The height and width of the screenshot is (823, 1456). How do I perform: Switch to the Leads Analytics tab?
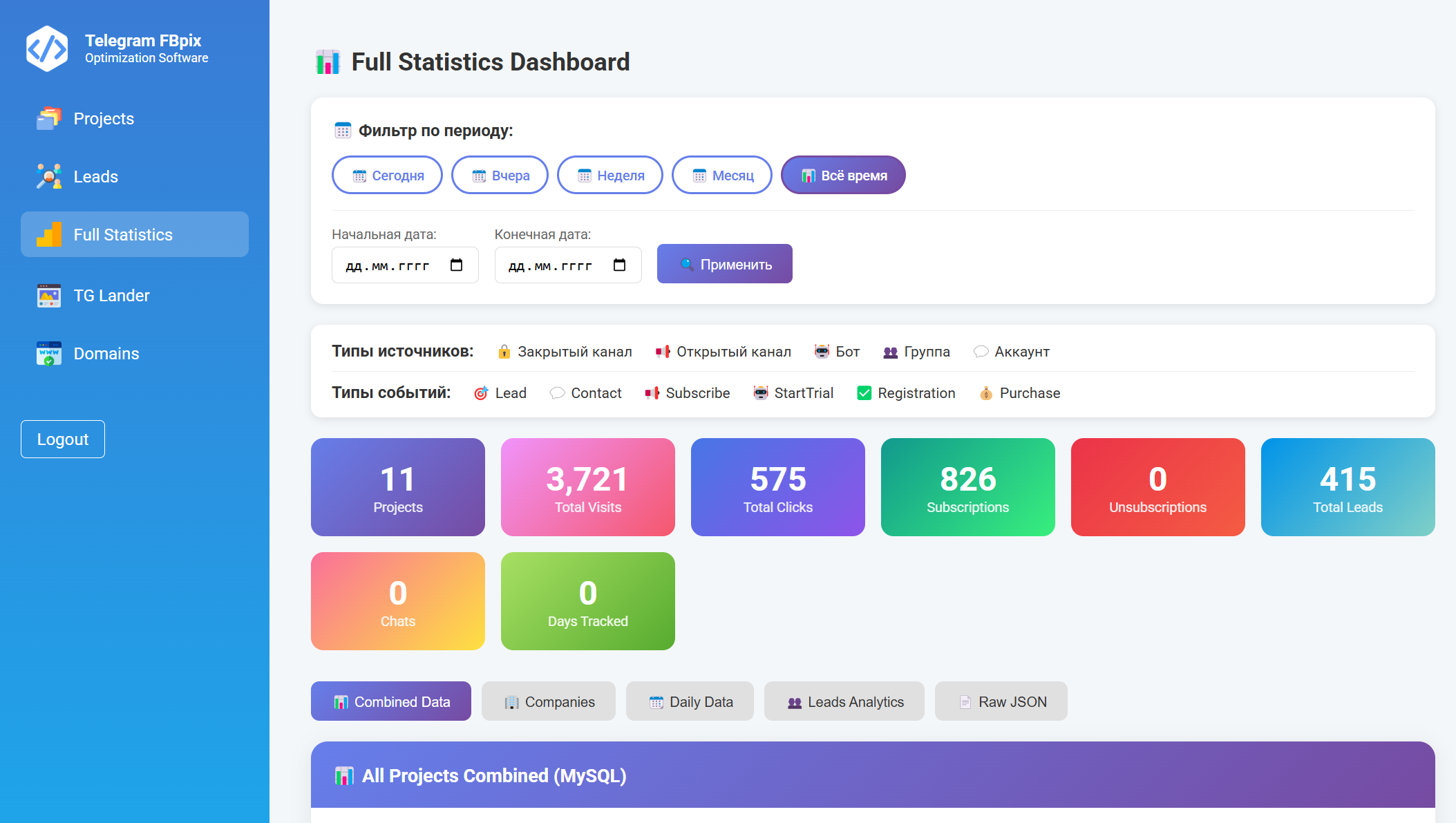click(844, 702)
